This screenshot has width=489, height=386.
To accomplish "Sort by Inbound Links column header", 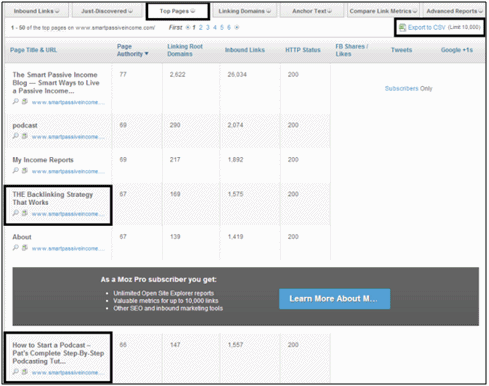I will [x=245, y=50].
